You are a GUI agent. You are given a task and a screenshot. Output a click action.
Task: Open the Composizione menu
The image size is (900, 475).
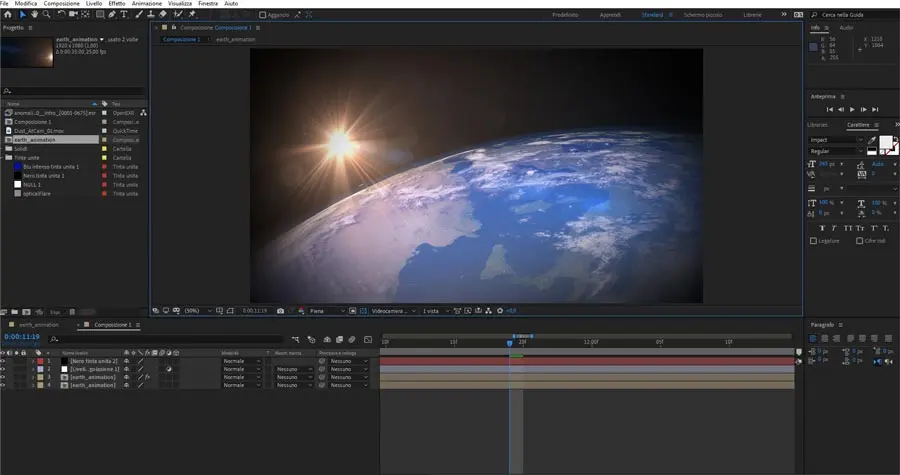click(x=61, y=3)
